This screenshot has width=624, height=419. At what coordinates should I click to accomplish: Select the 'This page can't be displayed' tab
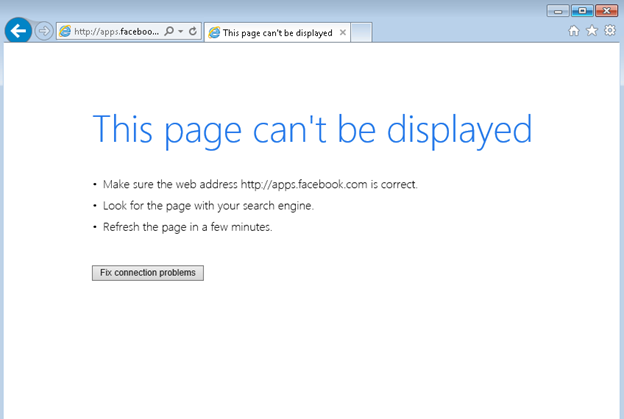(x=277, y=33)
